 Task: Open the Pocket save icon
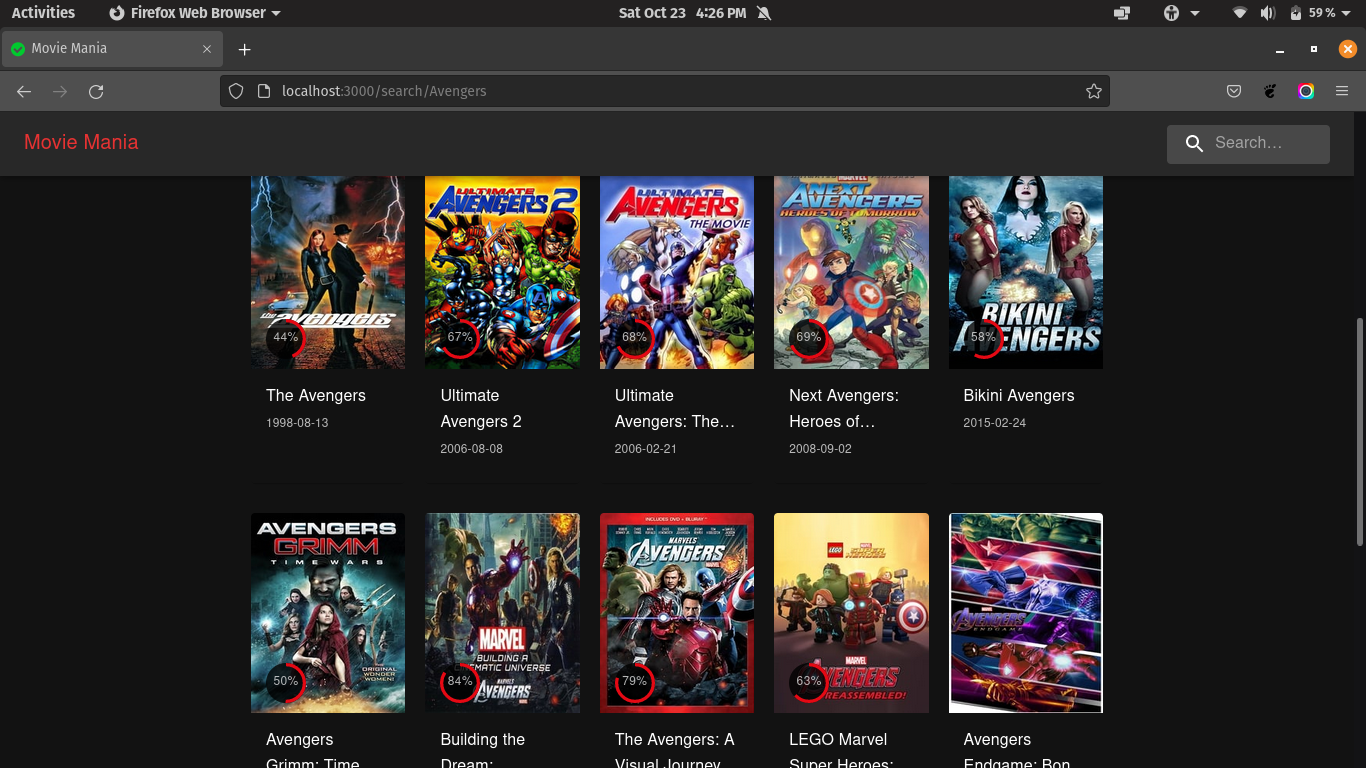pyautogui.click(x=1234, y=91)
